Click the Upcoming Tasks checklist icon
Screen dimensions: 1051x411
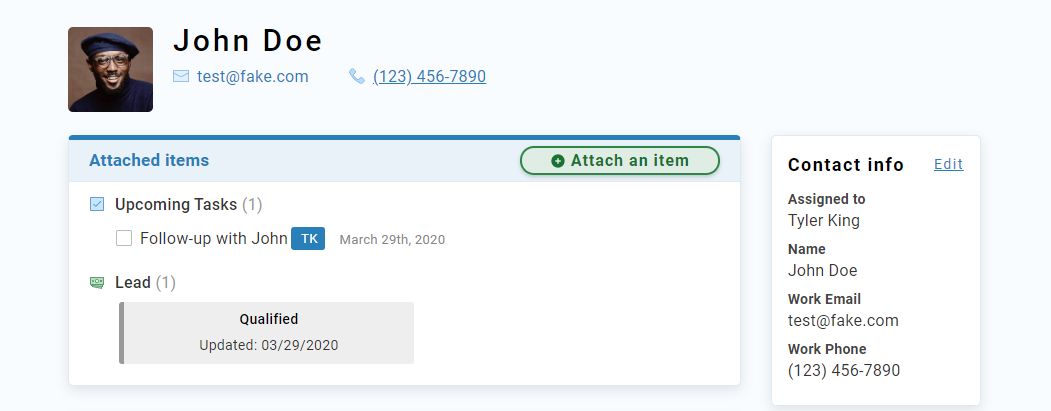tap(97, 204)
